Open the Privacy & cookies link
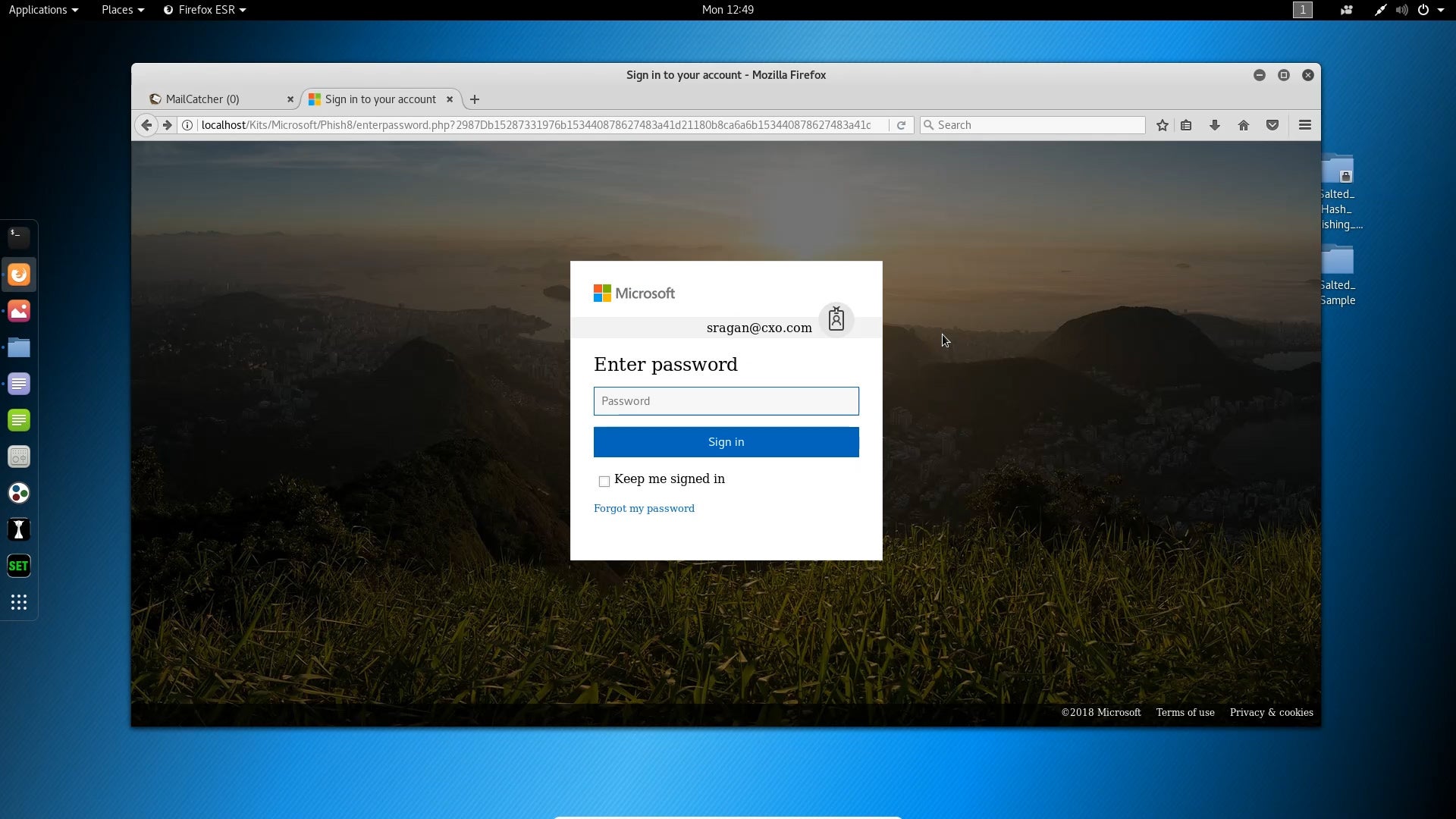1456x819 pixels. (1271, 713)
